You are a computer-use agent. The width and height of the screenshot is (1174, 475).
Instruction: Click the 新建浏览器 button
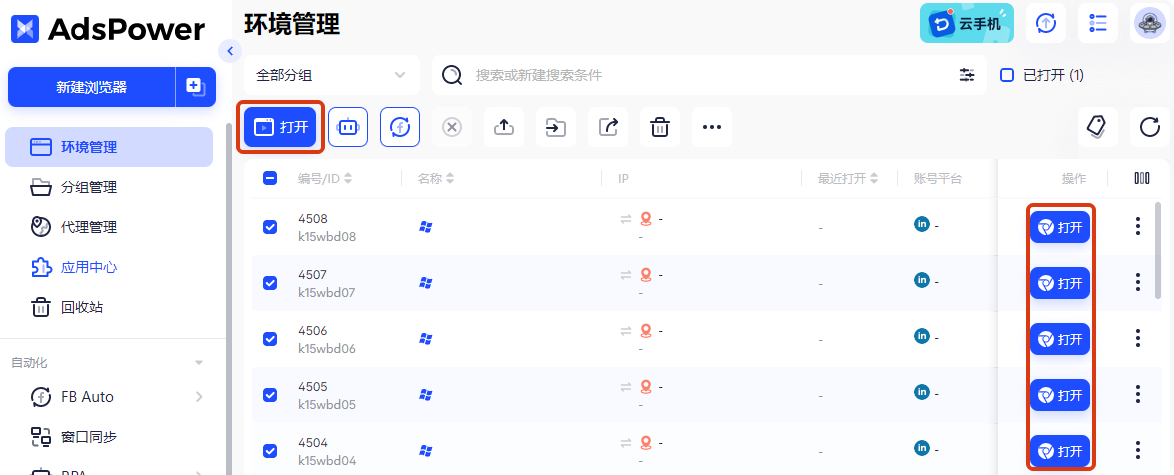(91, 87)
